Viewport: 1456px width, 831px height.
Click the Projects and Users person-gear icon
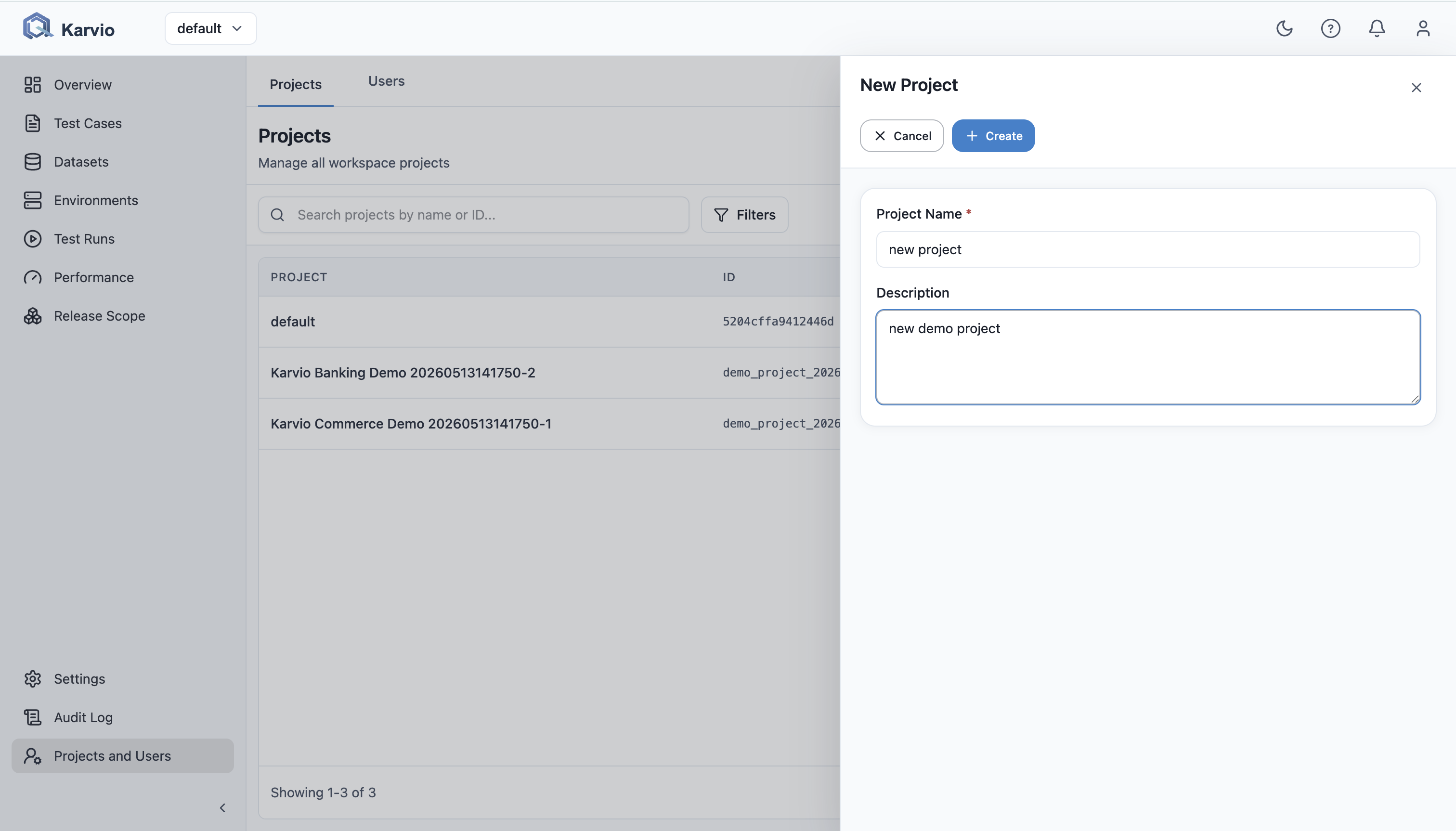(x=33, y=756)
